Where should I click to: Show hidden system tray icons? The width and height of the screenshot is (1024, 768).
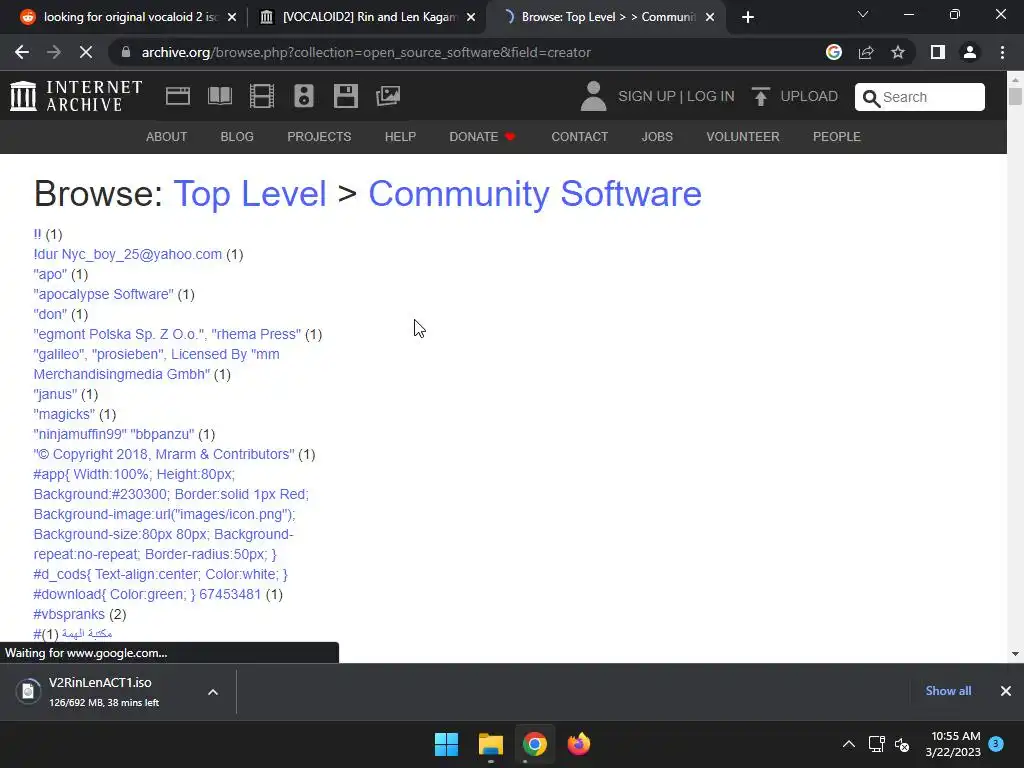tap(848, 744)
